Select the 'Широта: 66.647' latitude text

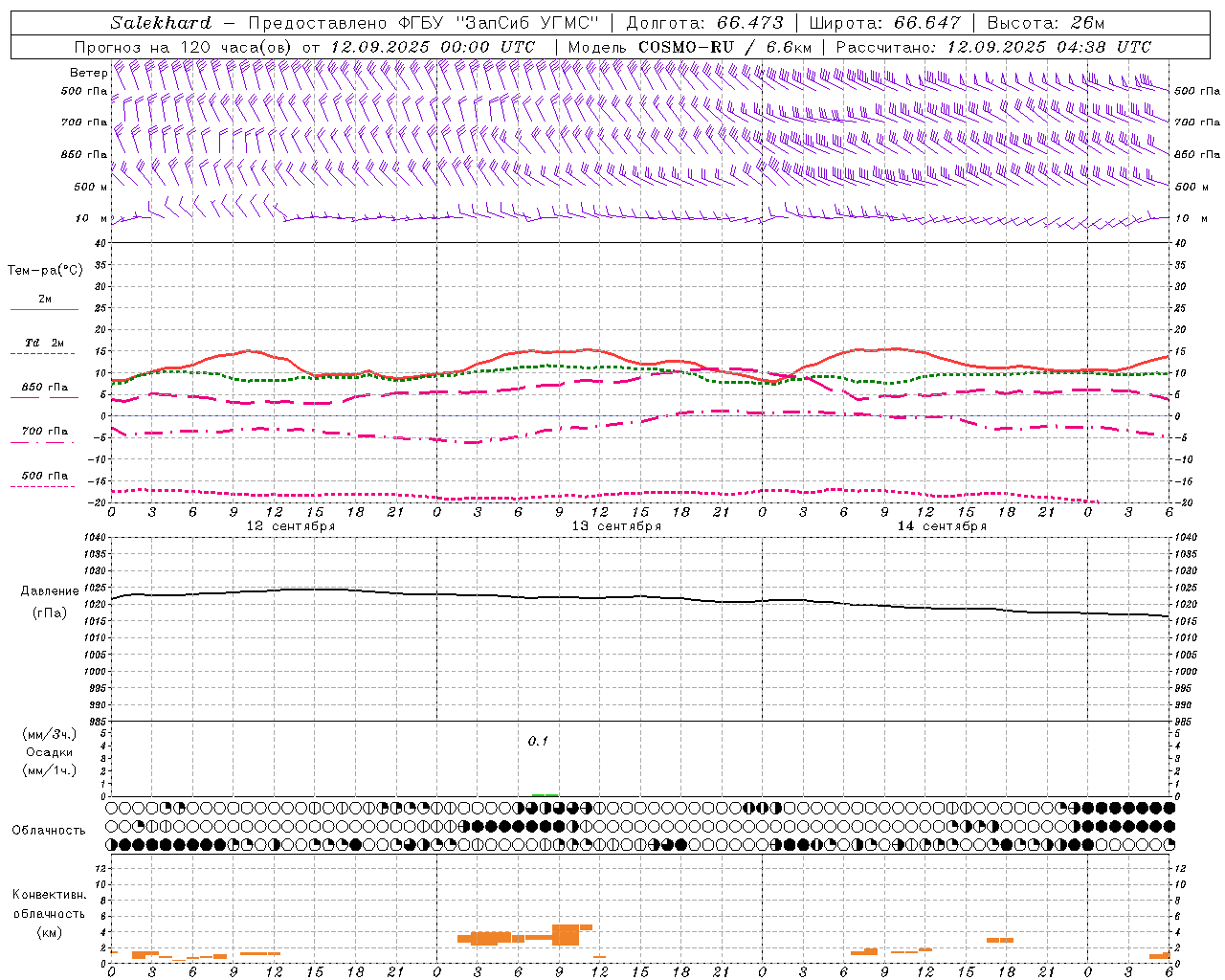(x=884, y=23)
